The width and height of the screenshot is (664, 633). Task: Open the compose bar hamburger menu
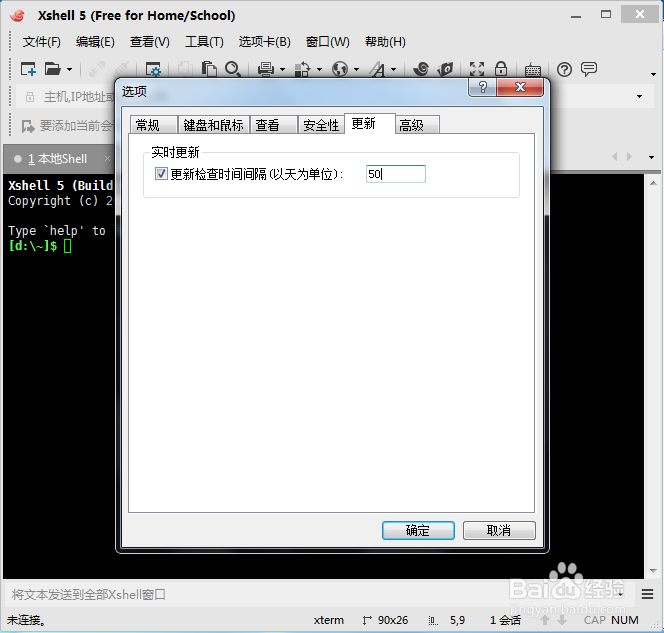tap(647, 594)
